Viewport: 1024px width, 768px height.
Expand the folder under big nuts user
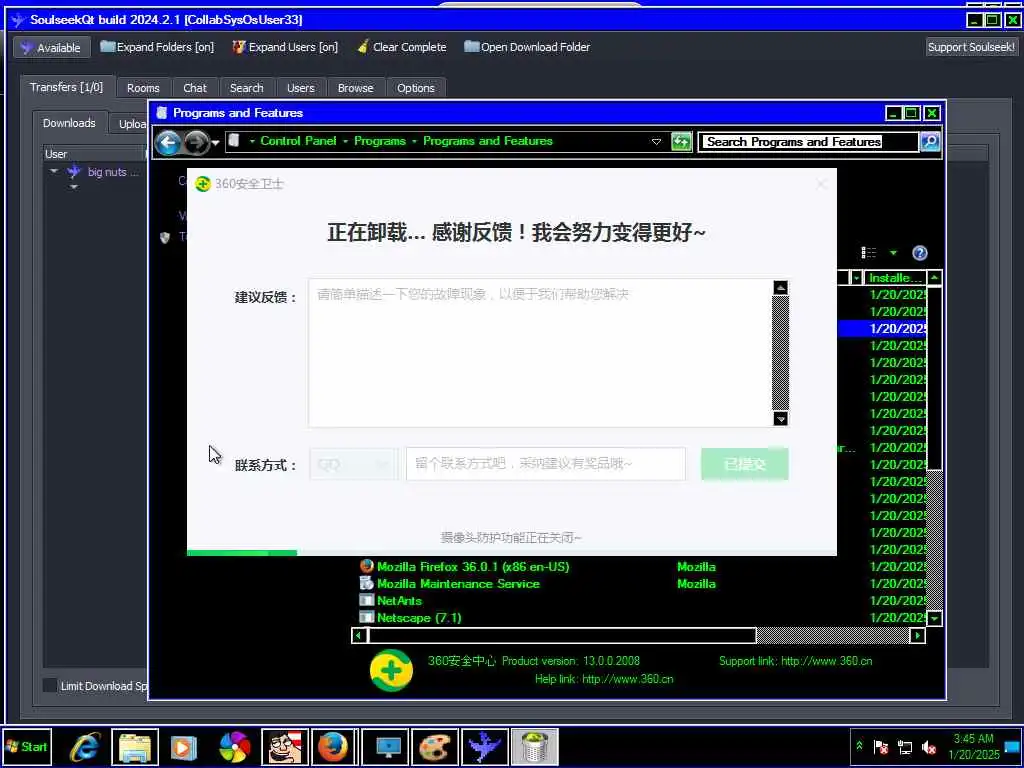[74, 187]
